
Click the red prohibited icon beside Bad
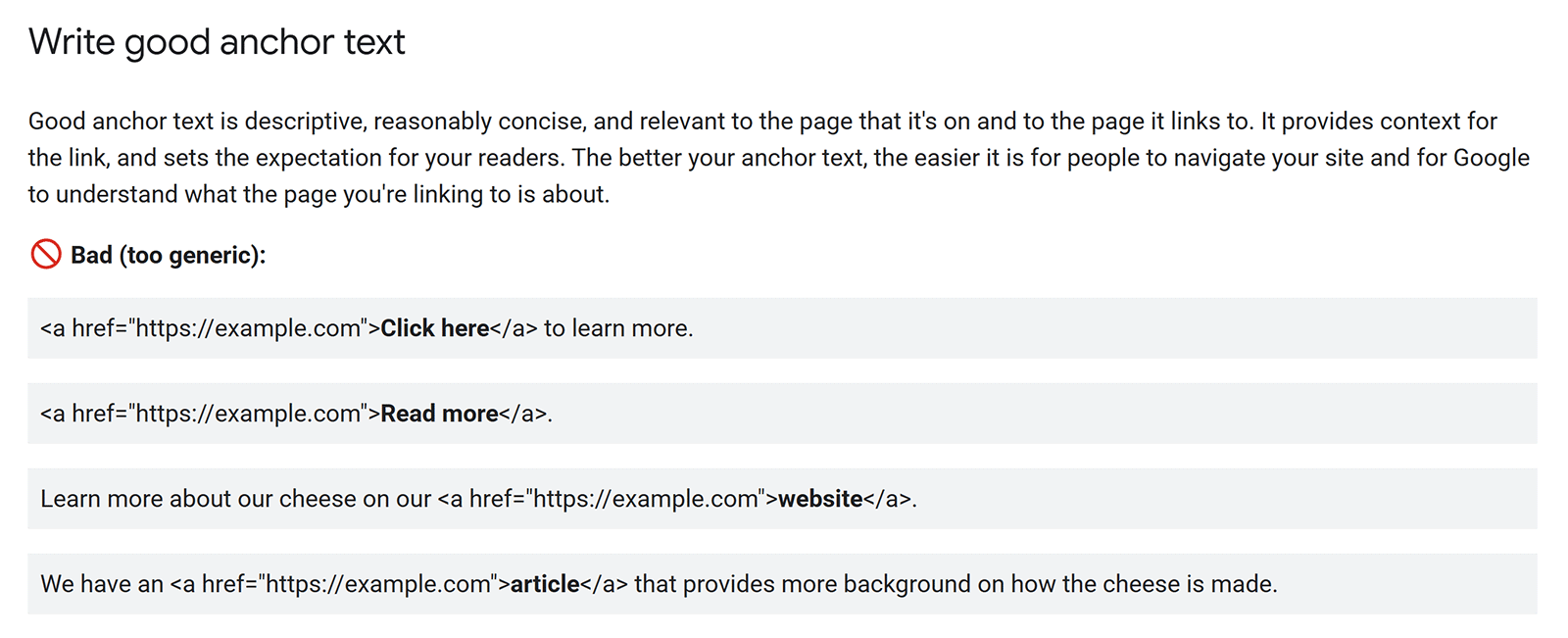coord(46,255)
